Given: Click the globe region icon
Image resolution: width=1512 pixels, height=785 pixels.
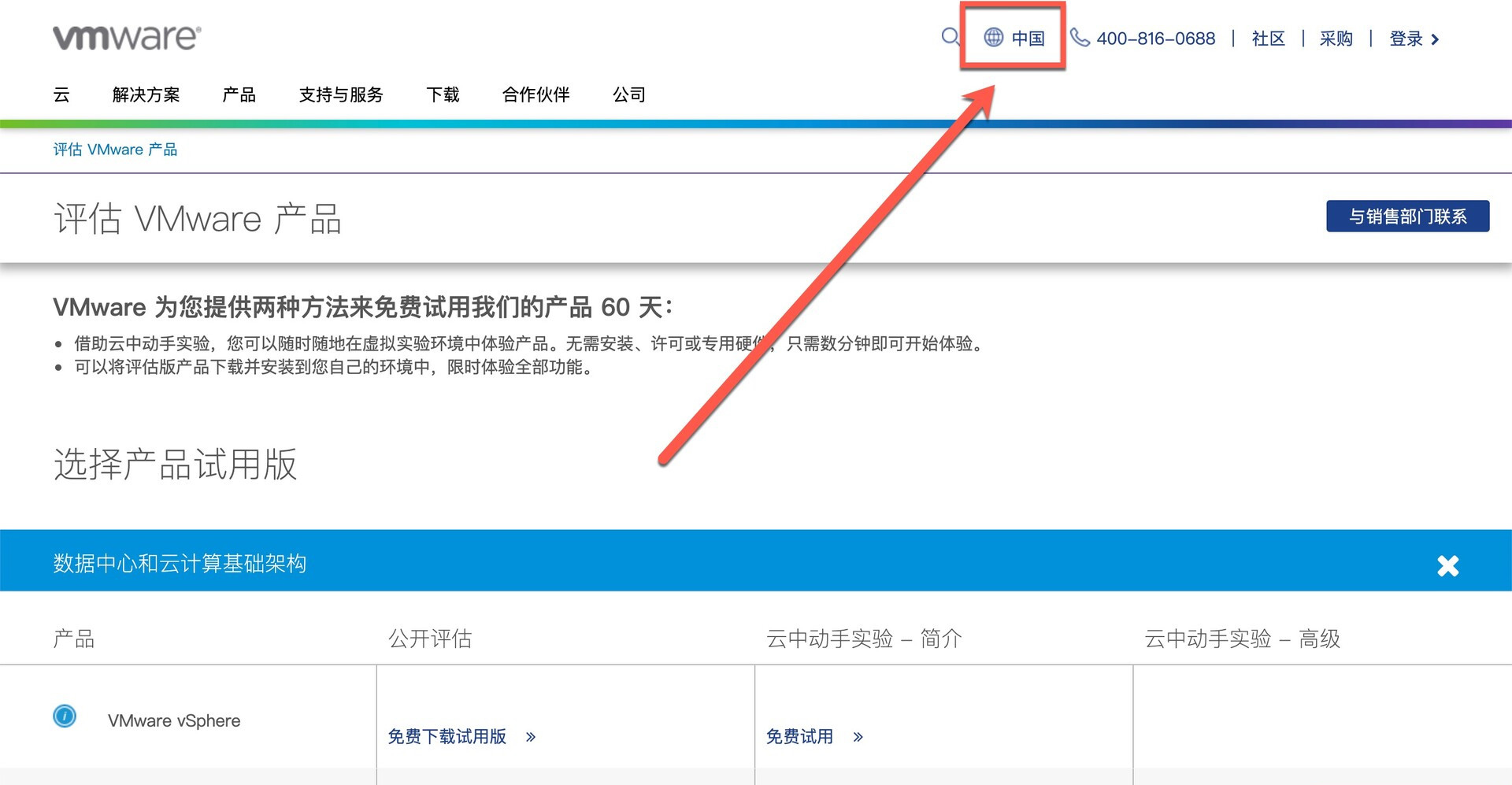Looking at the screenshot, I should [x=994, y=37].
